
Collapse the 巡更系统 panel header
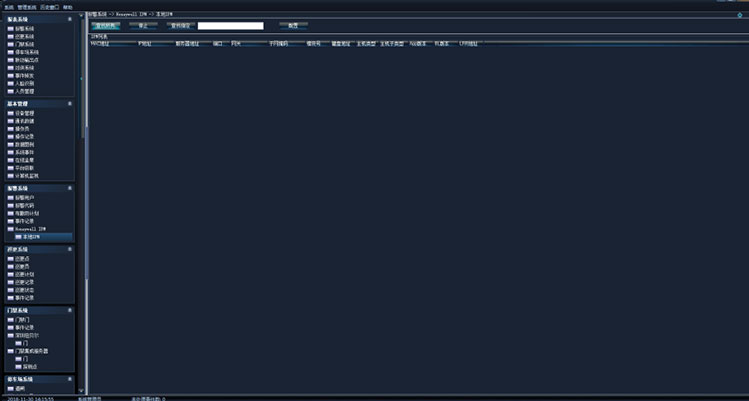(x=69, y=249)
